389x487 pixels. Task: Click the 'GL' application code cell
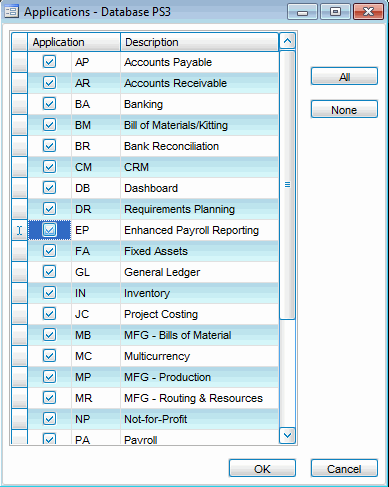pos(96,272)
